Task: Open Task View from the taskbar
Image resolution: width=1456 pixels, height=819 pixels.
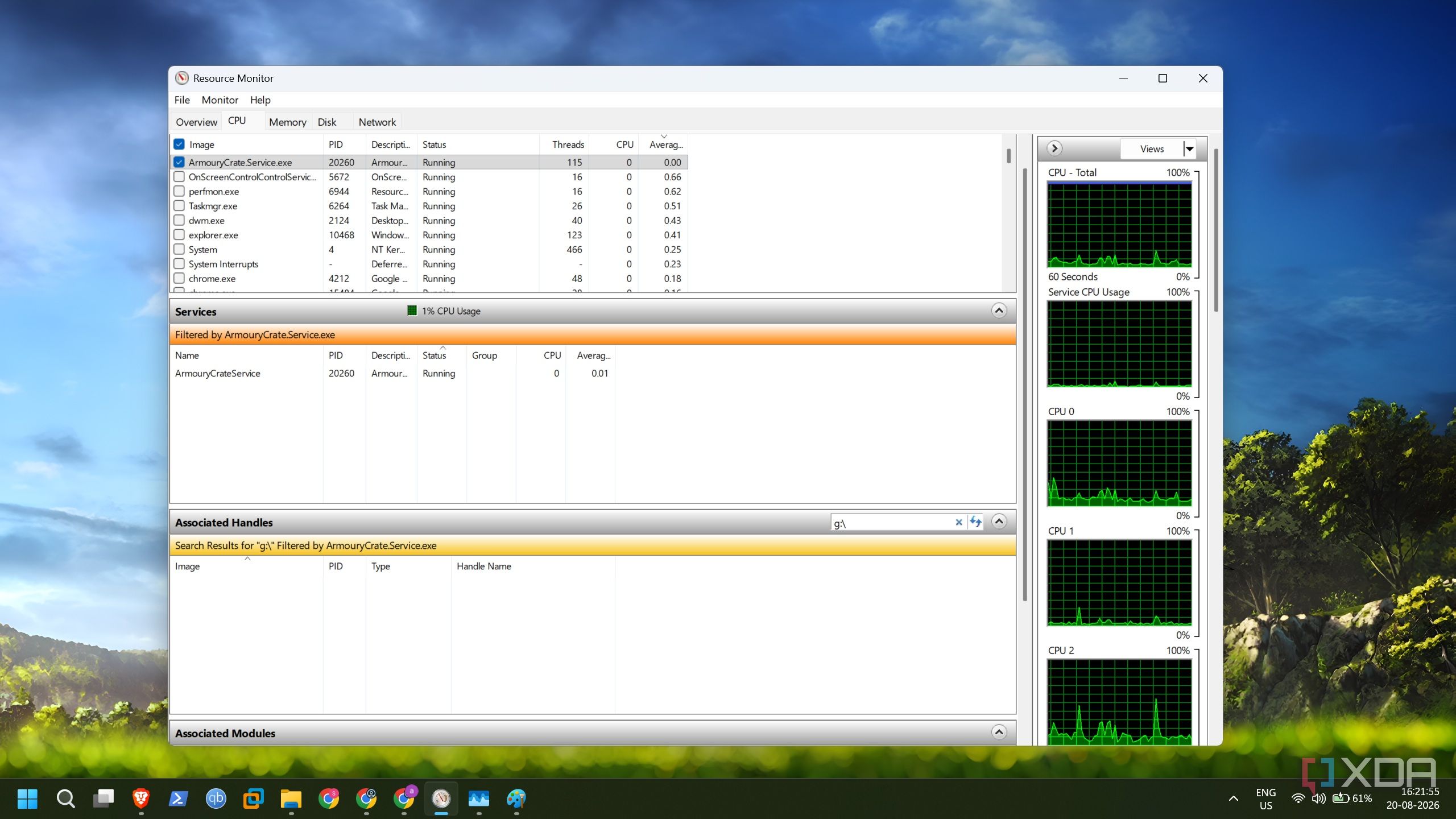Action: [104, 799]
